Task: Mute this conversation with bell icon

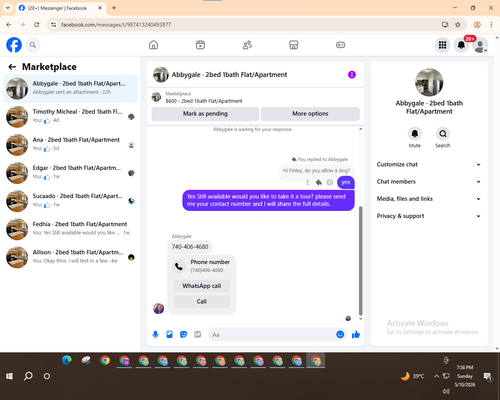Action: 415,134
